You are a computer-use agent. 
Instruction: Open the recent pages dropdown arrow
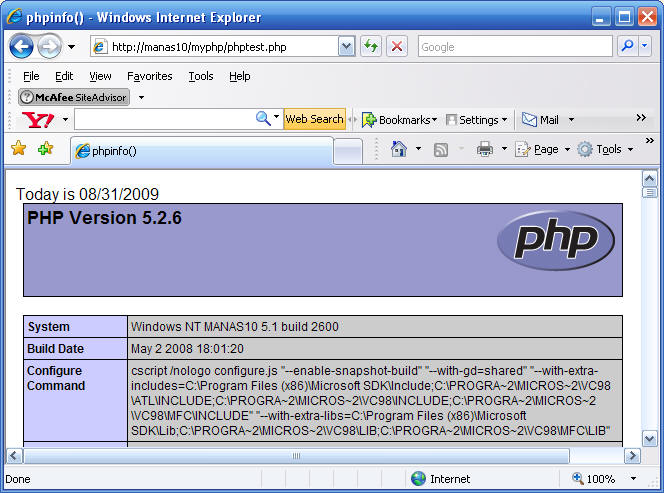pos(72,47)
